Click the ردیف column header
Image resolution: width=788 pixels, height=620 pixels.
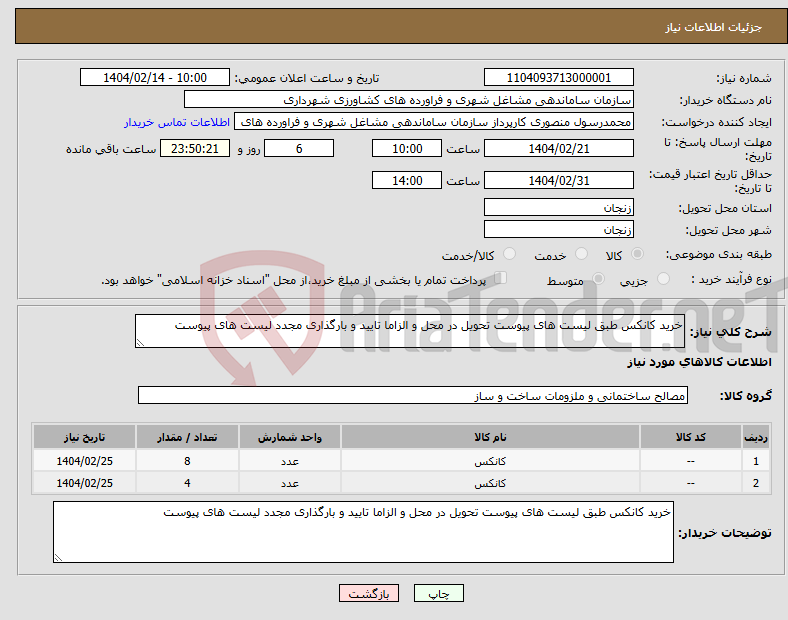point(755,437)
